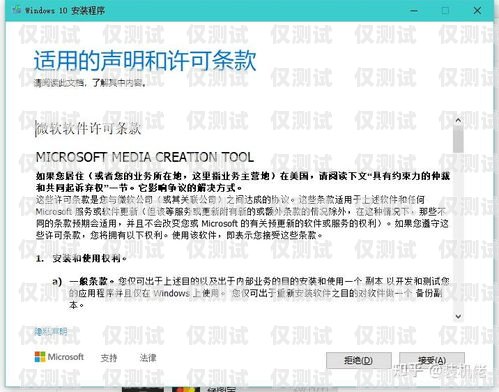Open the 隐私声明 privacy statement link
Viewport: 499px width, 392px height.
(x=51, y=331)
